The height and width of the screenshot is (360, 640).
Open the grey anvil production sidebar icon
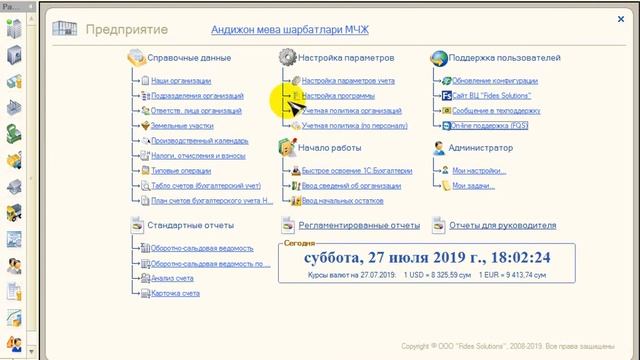tap(14, 187)
